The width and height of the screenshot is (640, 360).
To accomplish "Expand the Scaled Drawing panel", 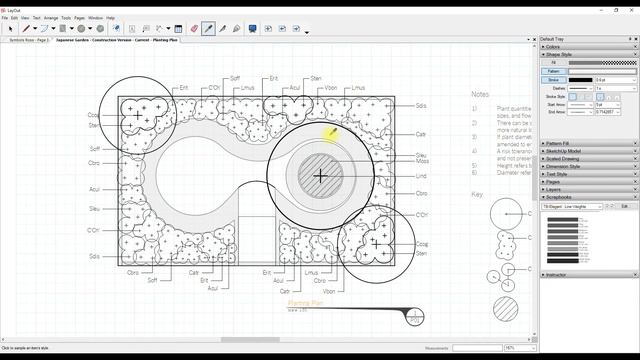I will click(x=589, y=159).
